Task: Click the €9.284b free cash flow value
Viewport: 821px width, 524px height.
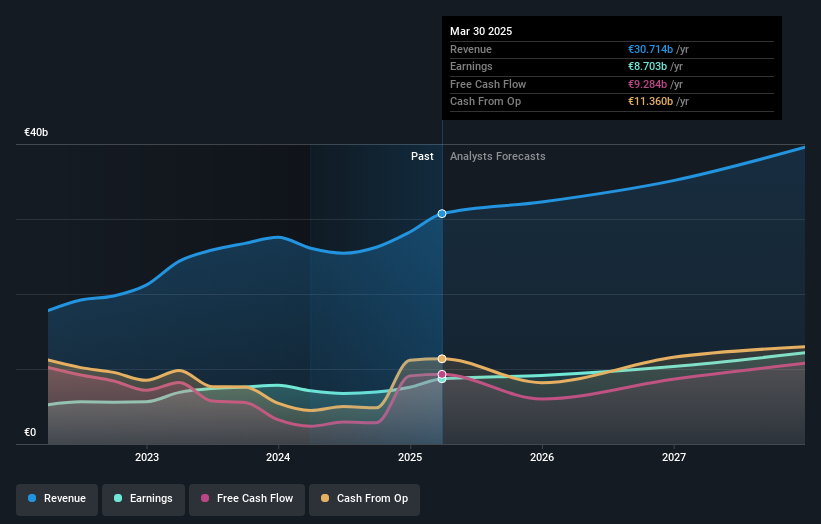Action: (x=648, y=84)
